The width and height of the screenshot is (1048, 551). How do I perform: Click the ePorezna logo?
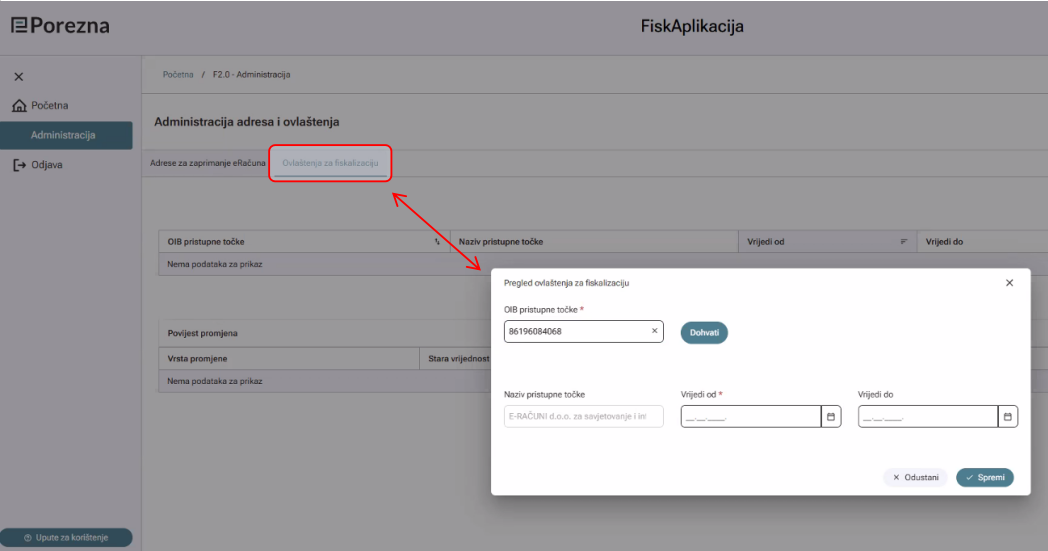coord(60,26)
